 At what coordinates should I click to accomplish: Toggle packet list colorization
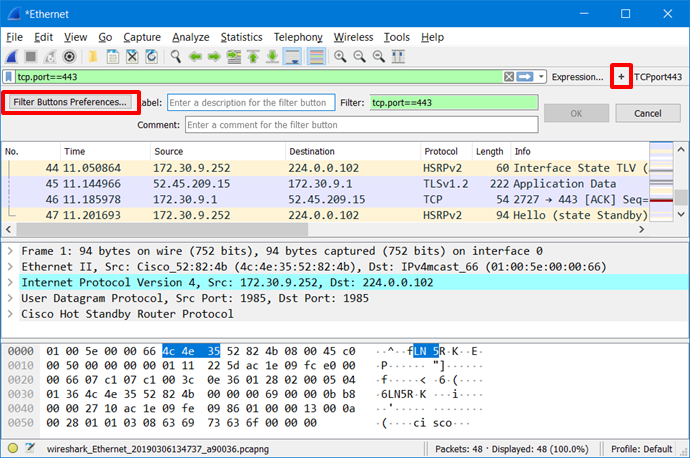pos(316,57)
